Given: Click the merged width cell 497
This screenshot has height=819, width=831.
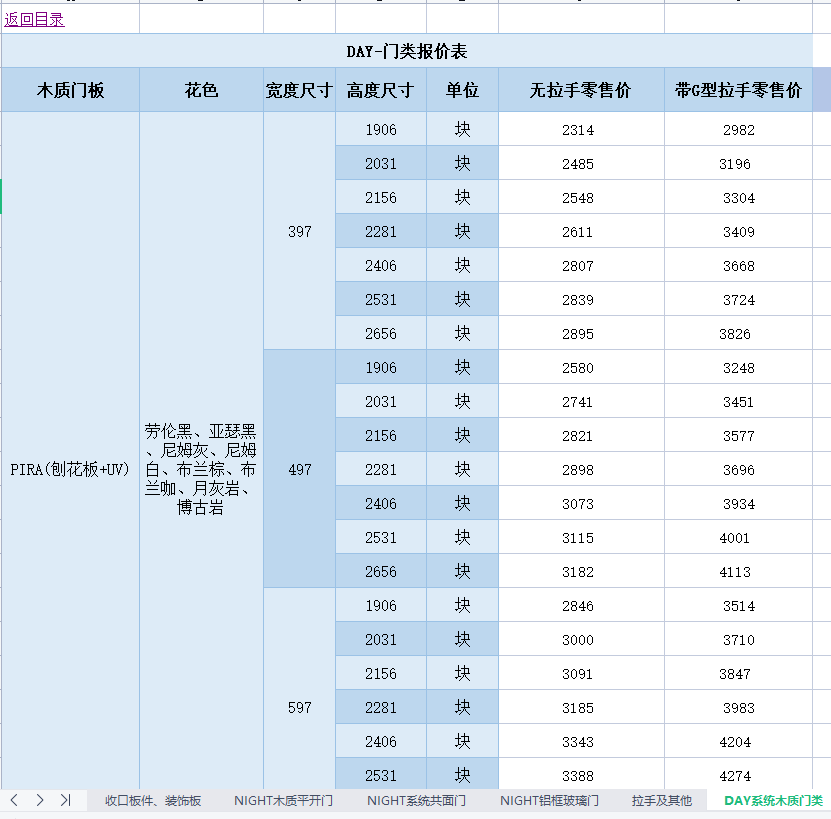Looking at the screenshot, I should [x=299, y=469].
